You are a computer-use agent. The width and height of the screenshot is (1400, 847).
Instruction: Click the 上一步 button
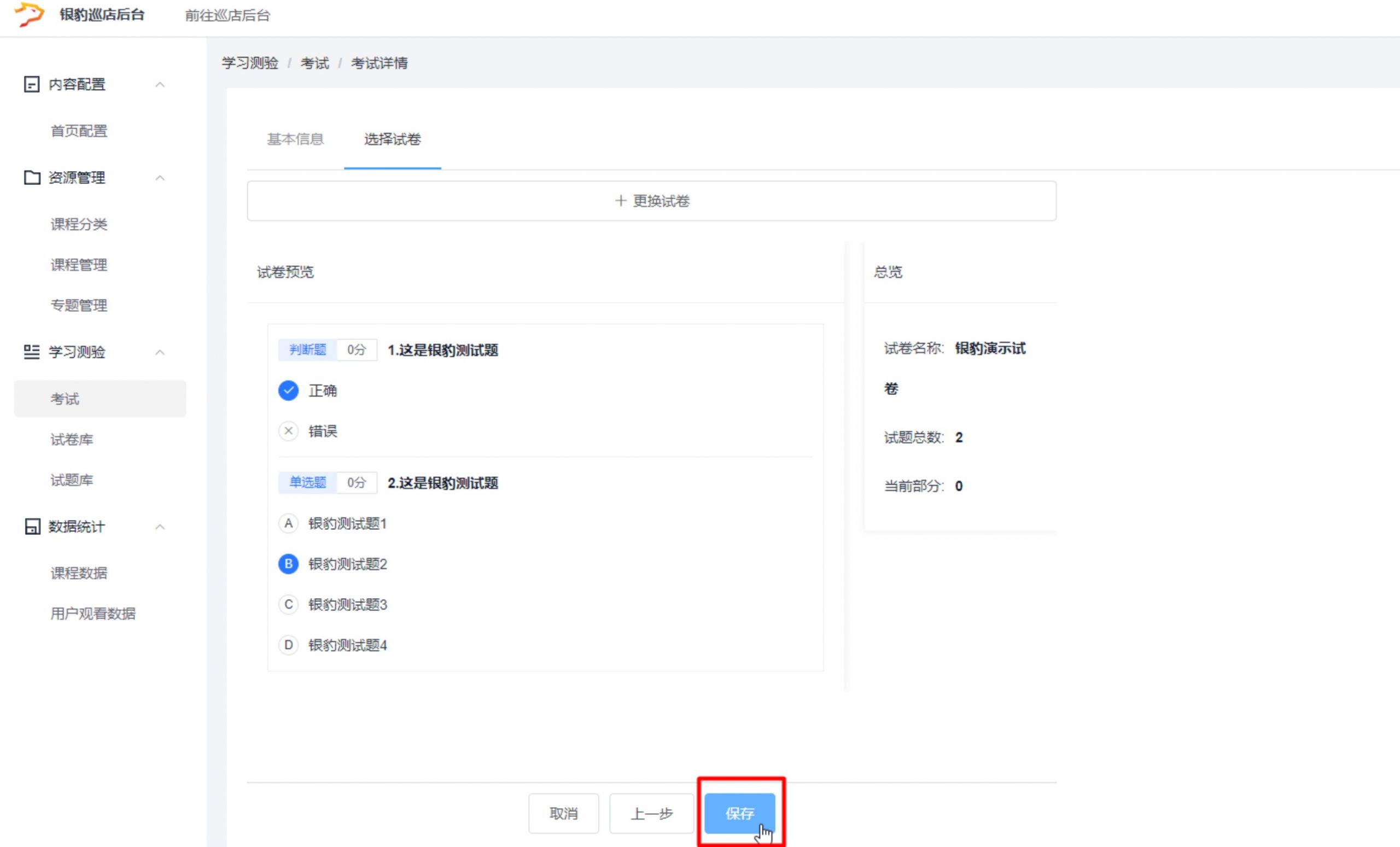click(651, 814)
